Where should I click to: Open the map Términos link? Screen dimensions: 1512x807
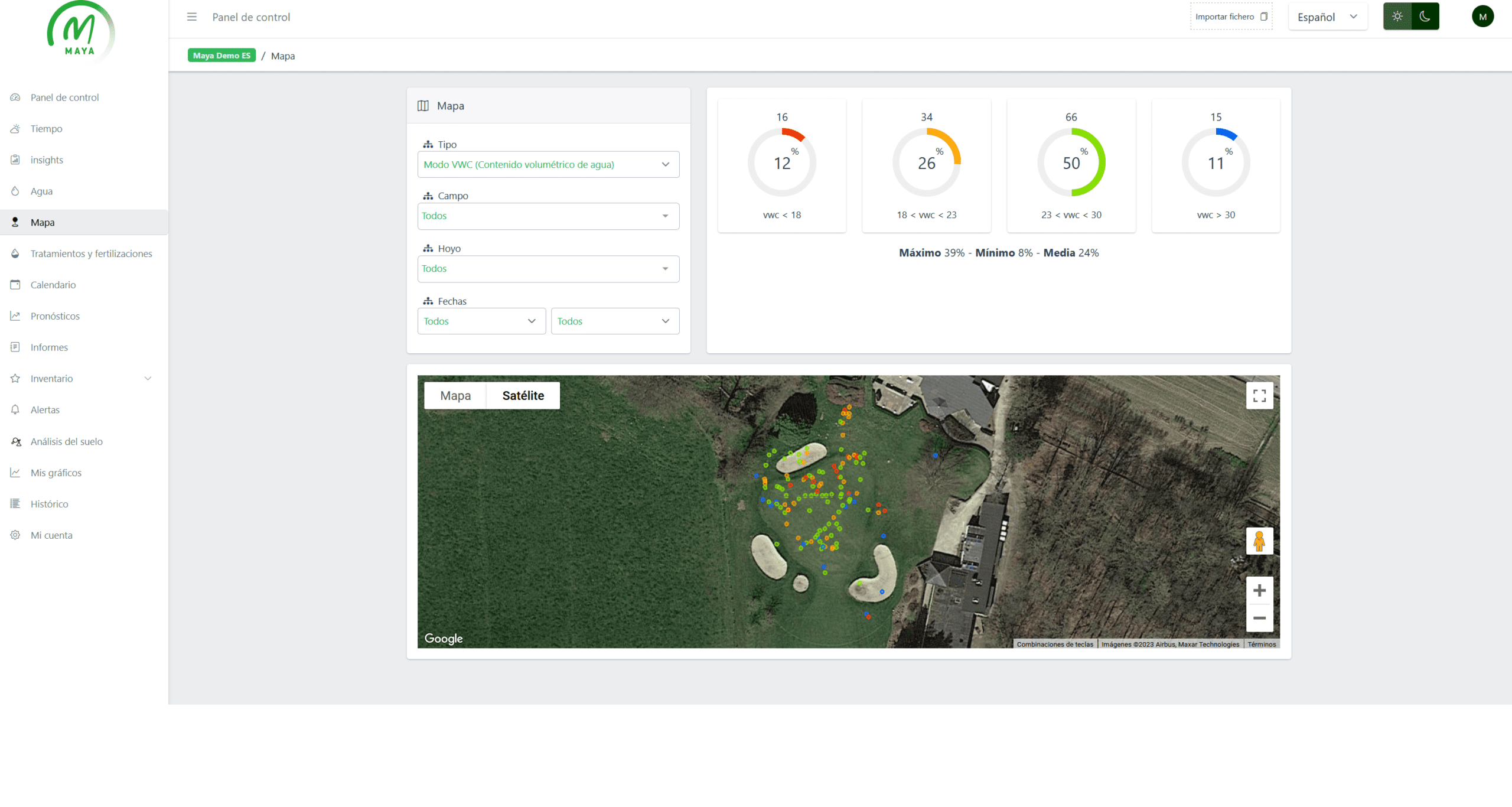click(x=1262, y=645)
